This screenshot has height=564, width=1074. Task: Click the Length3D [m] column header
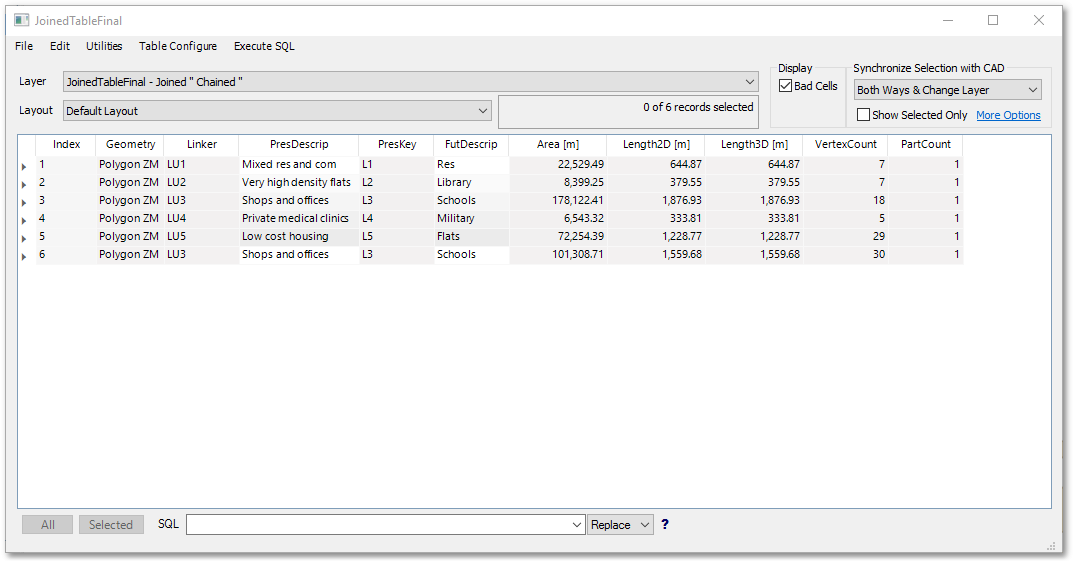tap(754, 145)
